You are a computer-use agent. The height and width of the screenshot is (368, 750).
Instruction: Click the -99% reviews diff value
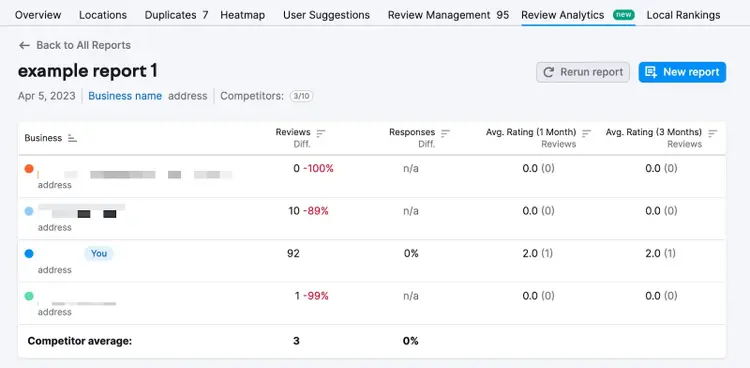[316, 296]
